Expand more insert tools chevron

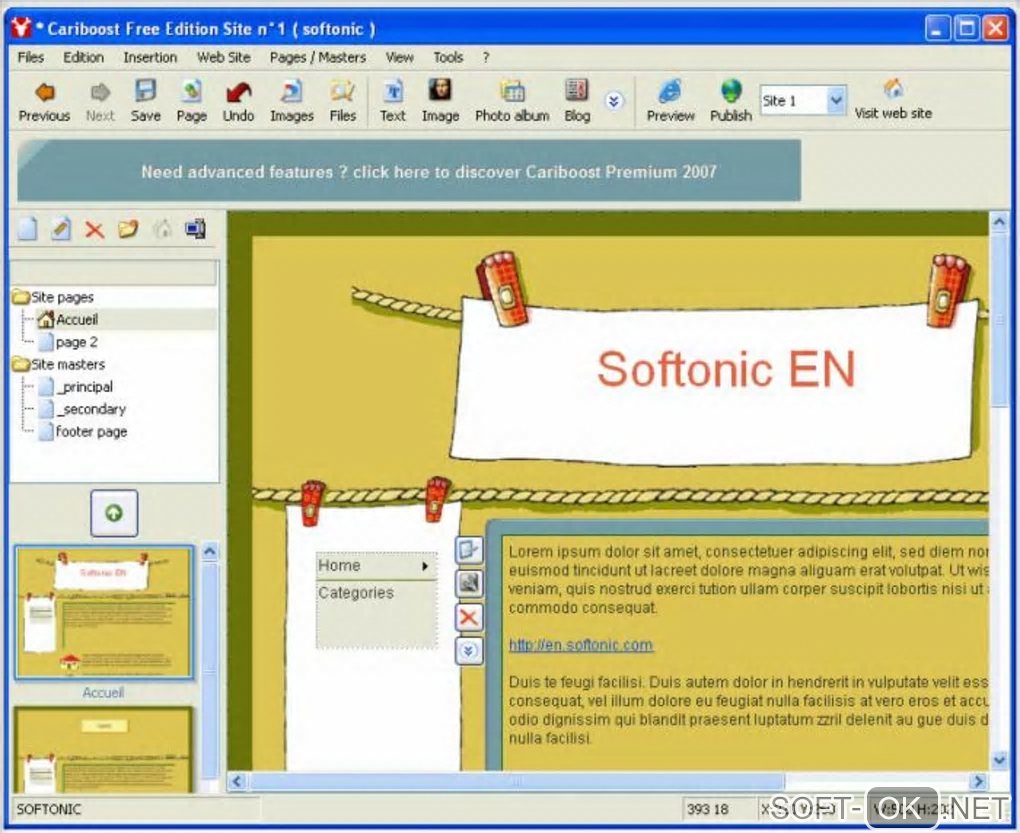(613, 101)
